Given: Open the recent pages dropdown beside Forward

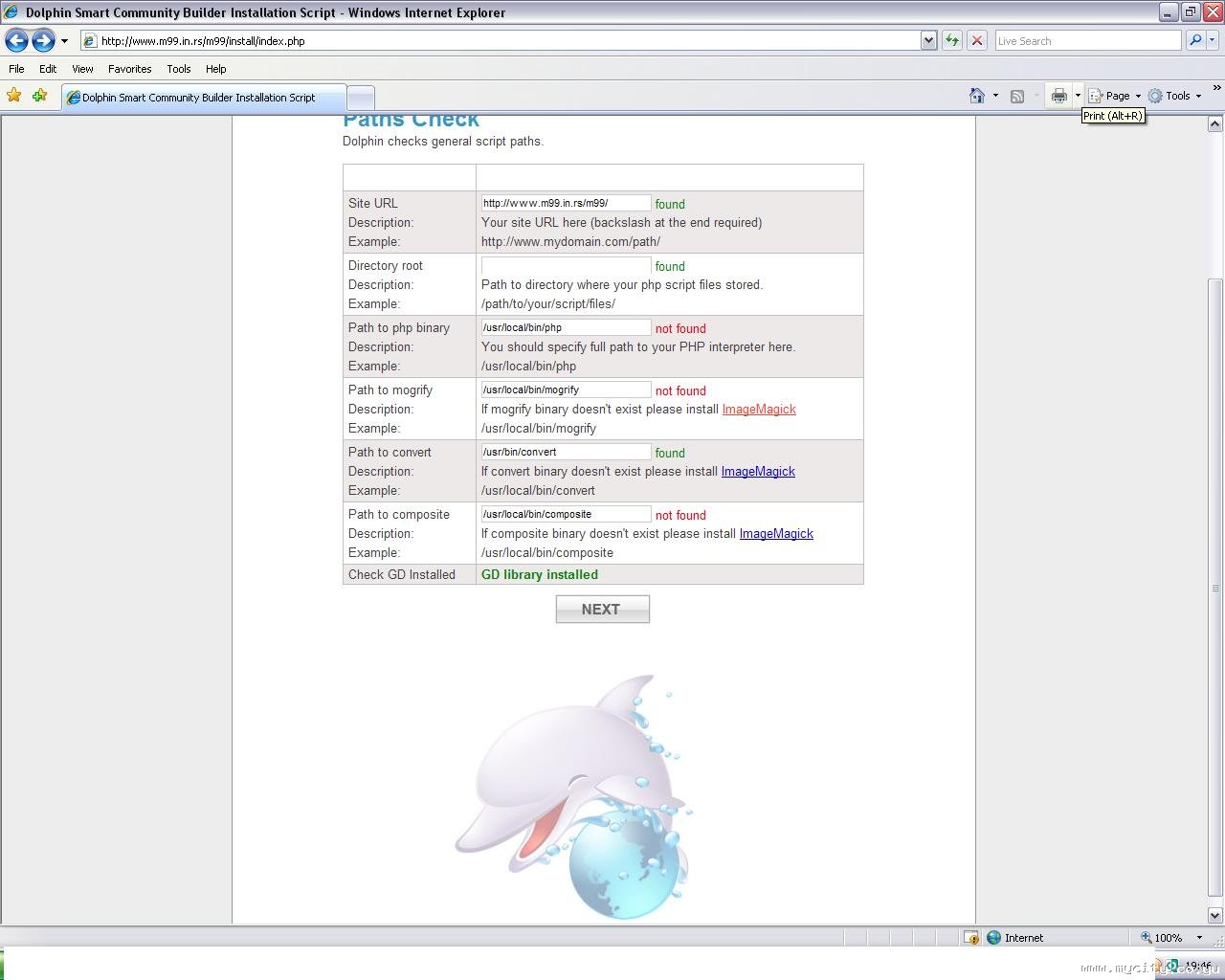Looking at the screenshot, I should point(64,41).
